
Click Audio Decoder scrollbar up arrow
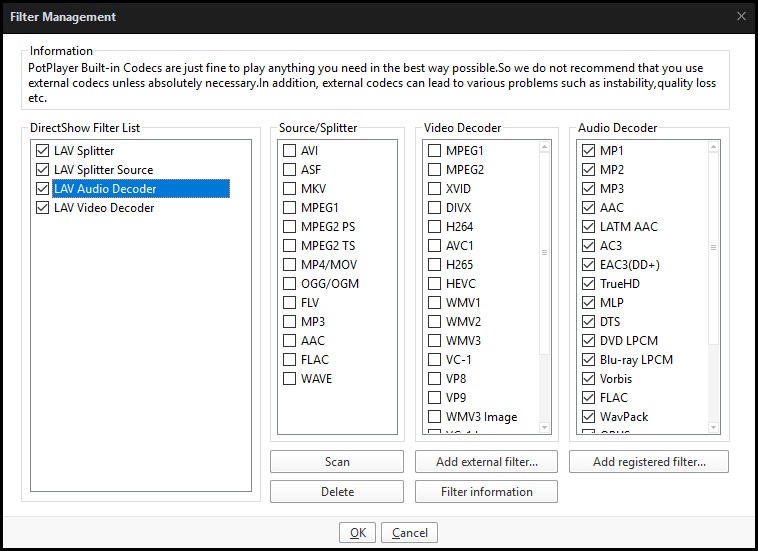(714, 146)
